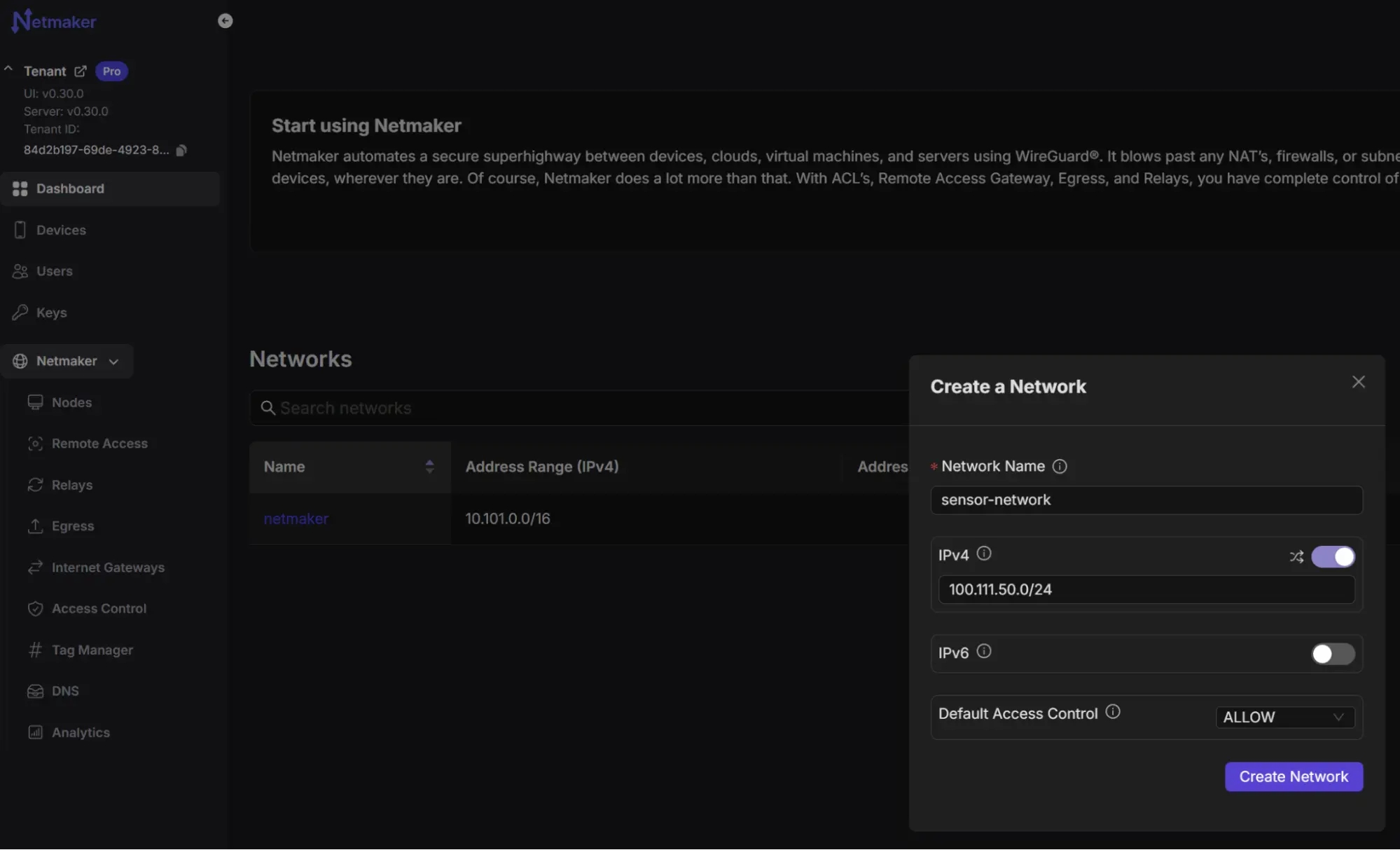Click the Default Access Control info icon
Viewport: 1400px width, 850px height.
click(1113, 713)
